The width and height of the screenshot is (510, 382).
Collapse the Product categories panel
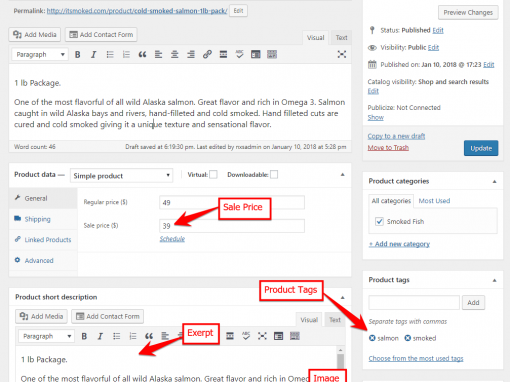(x=494, y=181)
